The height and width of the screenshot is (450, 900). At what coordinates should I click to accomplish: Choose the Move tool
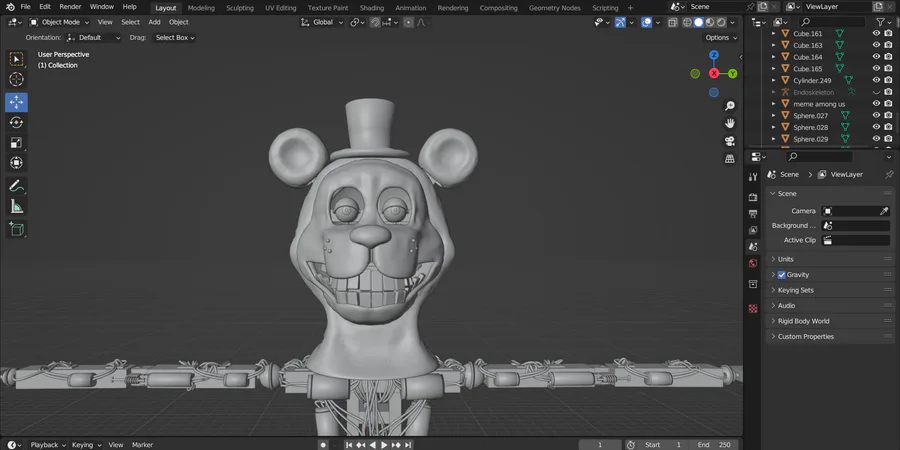tap(17, 102)
